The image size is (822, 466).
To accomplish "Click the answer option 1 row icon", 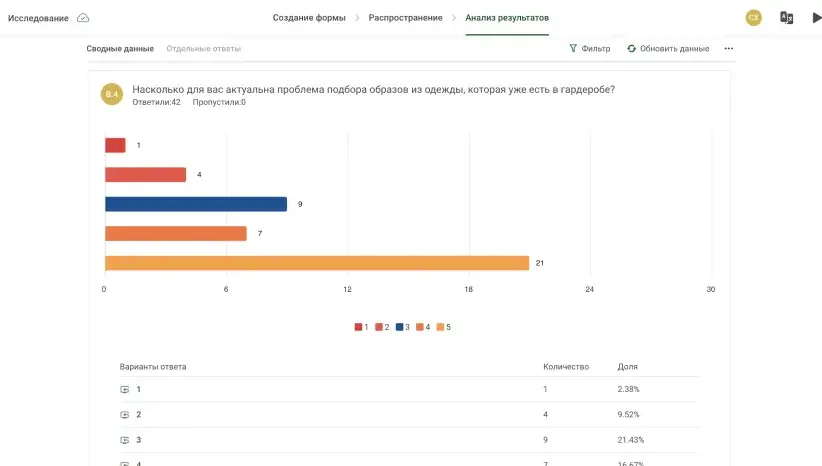I will 124,389.
